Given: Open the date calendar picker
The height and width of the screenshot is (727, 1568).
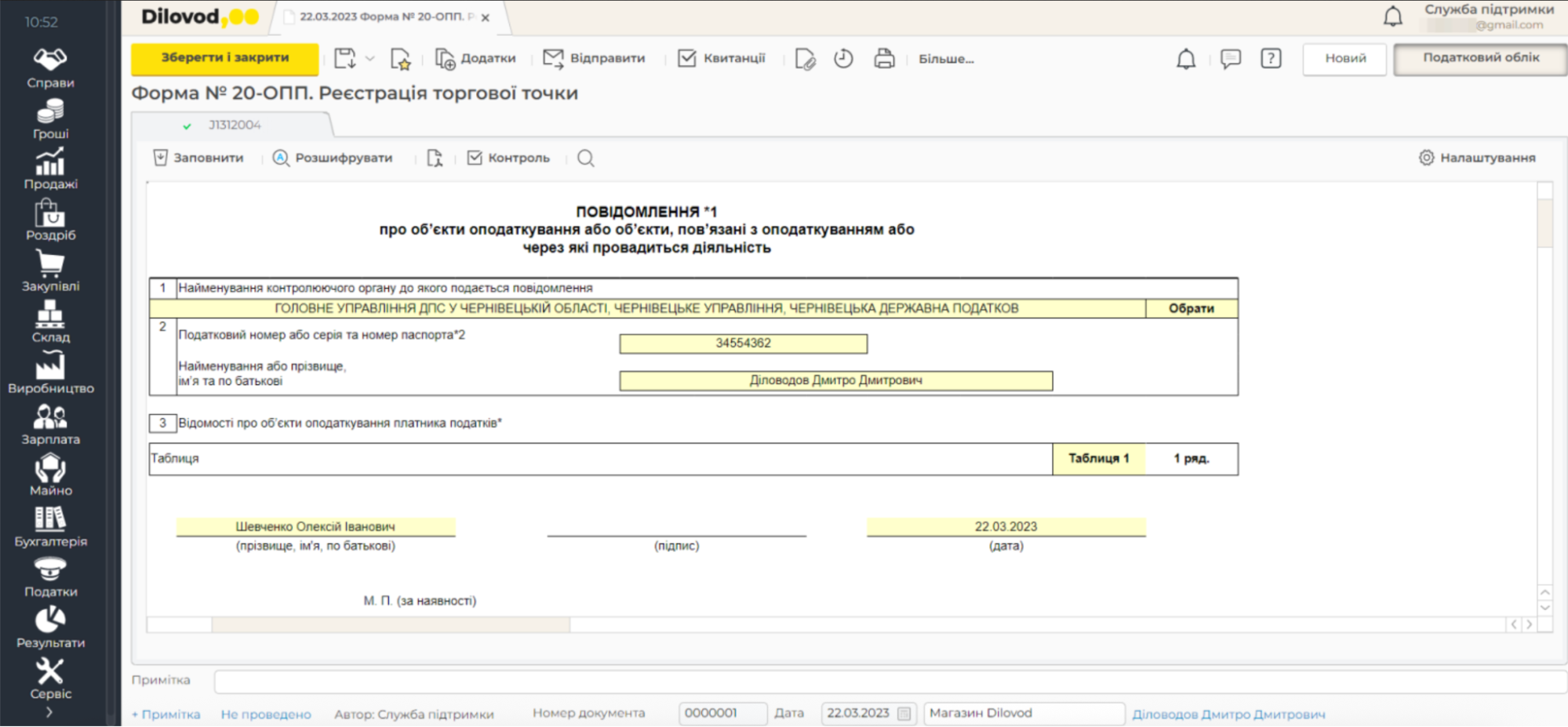Looking at the screenshot, I should point(904,714).
